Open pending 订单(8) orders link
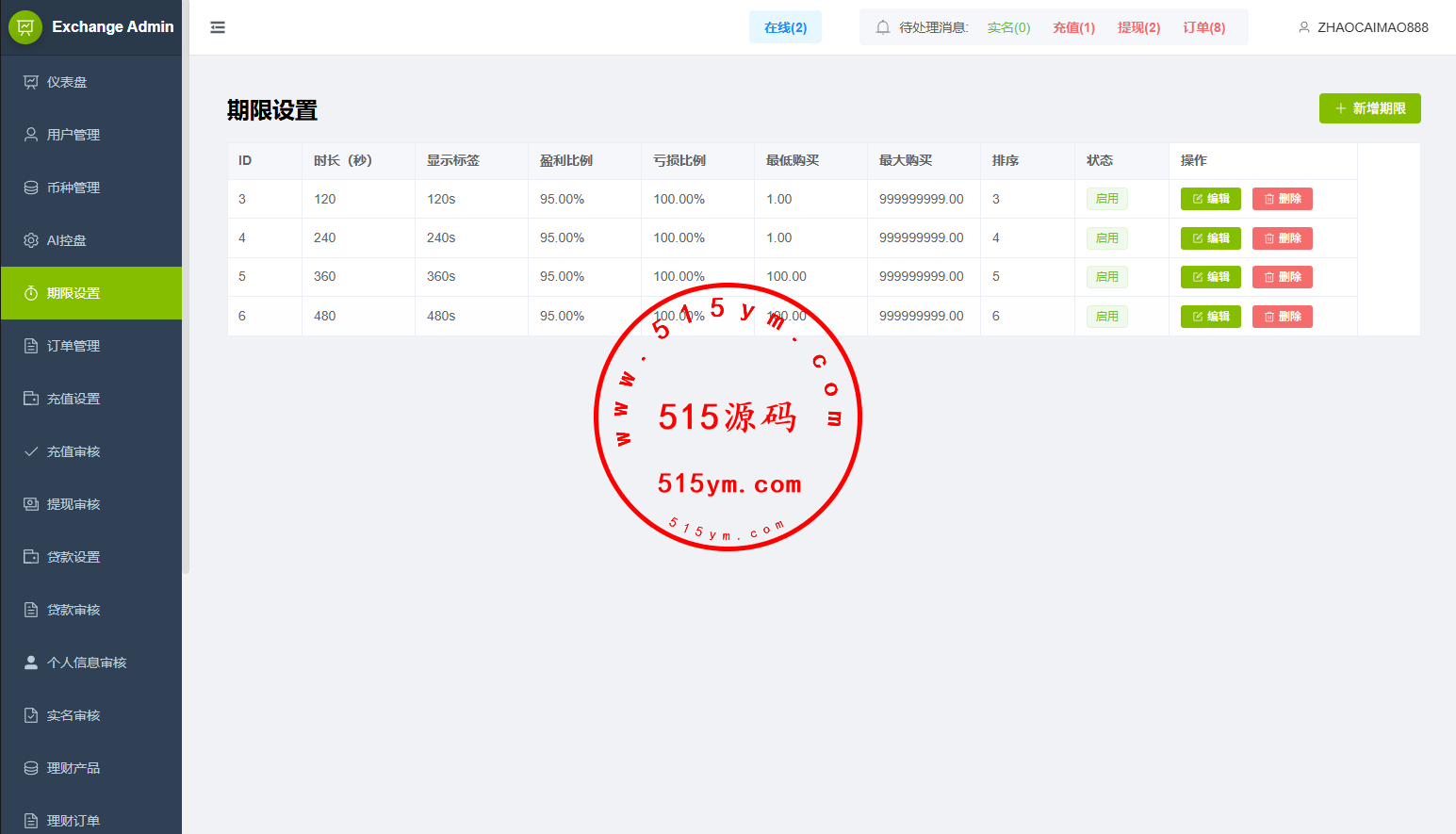This screenshot has width=1456, height=834. [x=1203, y=27]
